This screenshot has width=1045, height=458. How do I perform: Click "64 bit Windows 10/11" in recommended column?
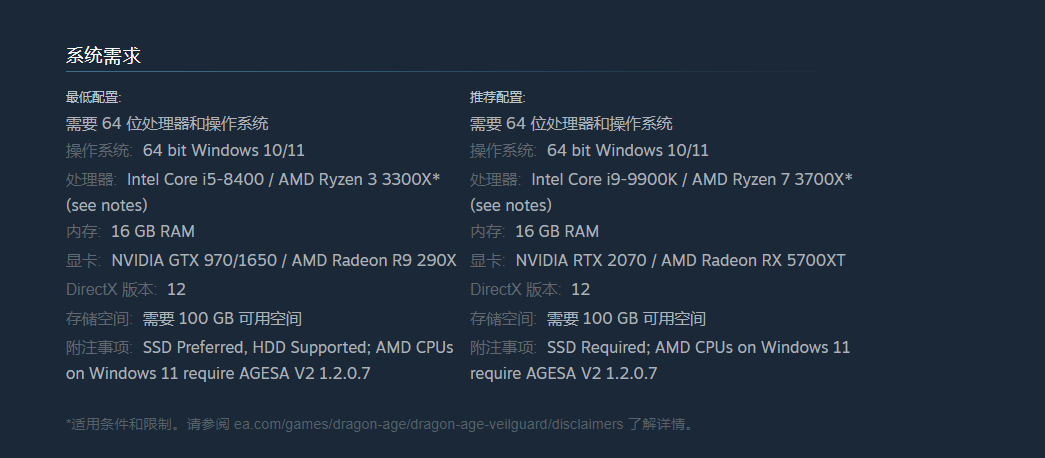click(628, 150)
